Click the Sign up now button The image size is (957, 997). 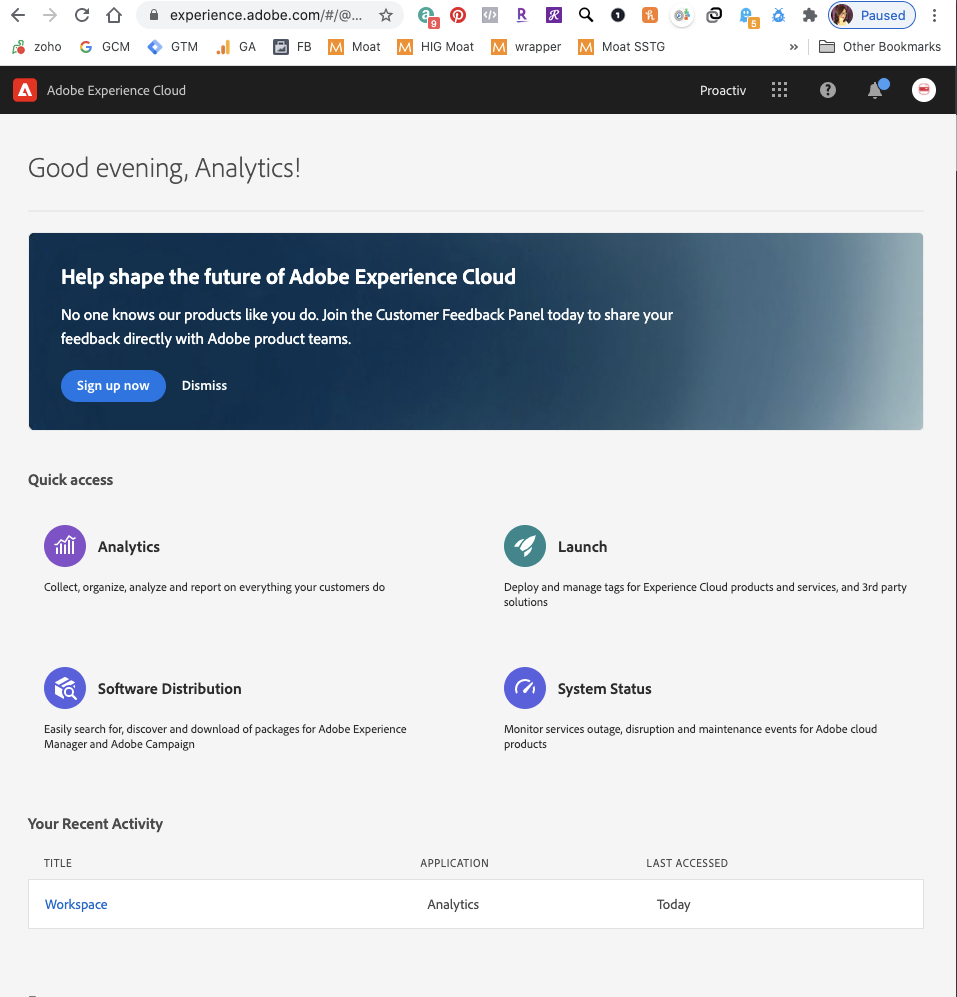[x=113, y=385]
